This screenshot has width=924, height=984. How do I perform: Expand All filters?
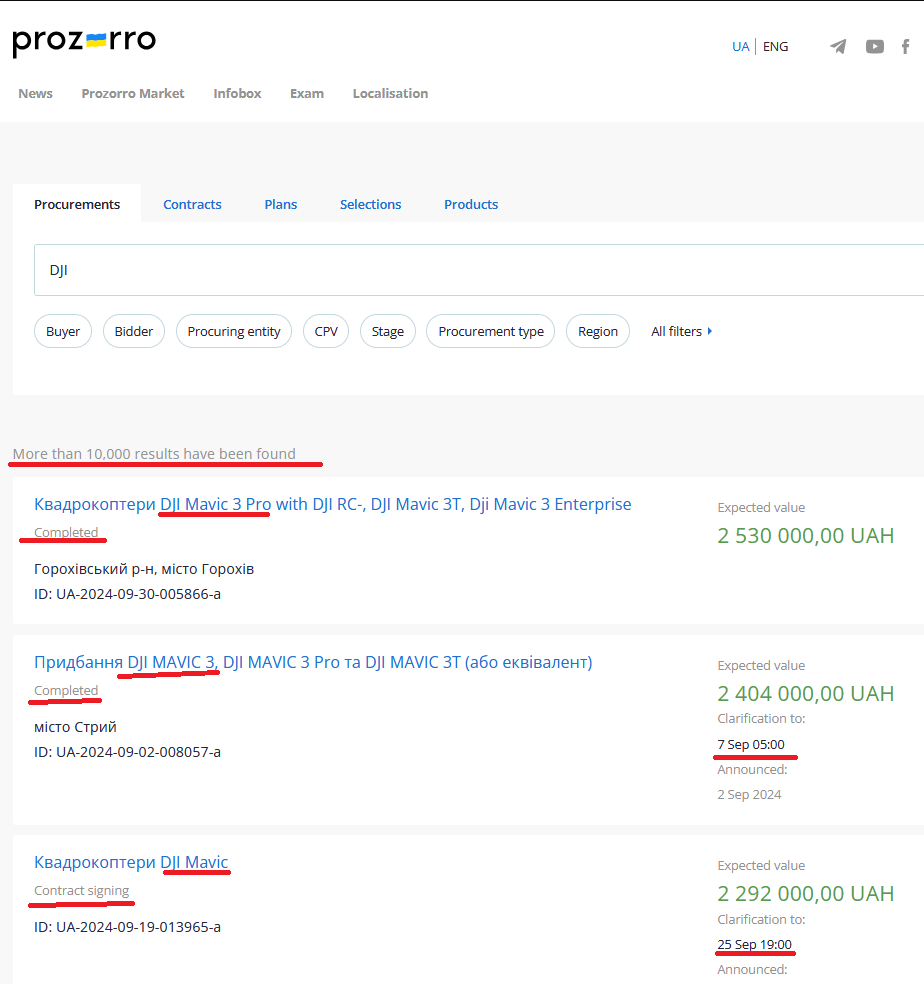click(x=682, y=331)
